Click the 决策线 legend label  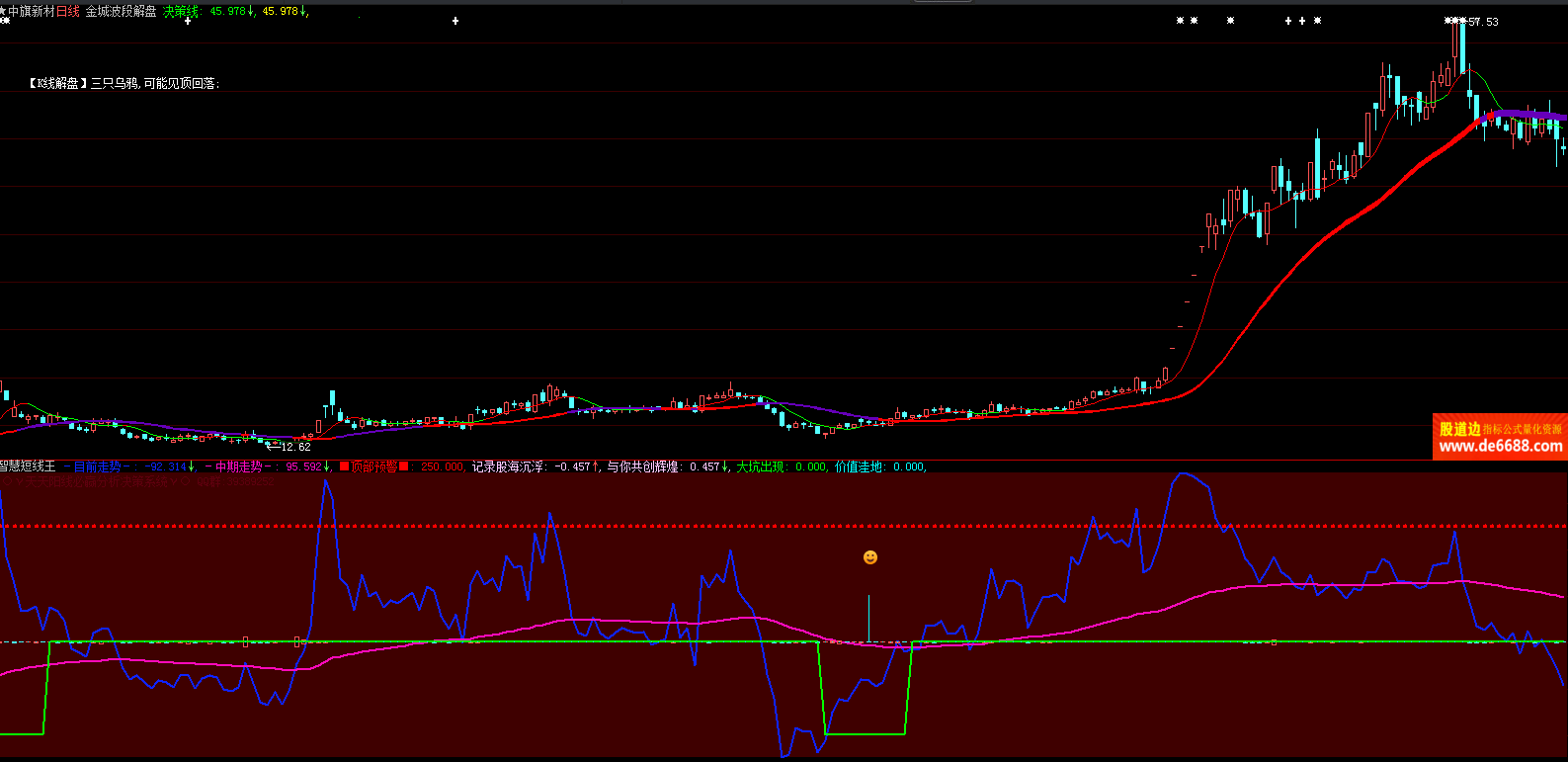click(181, 12)
